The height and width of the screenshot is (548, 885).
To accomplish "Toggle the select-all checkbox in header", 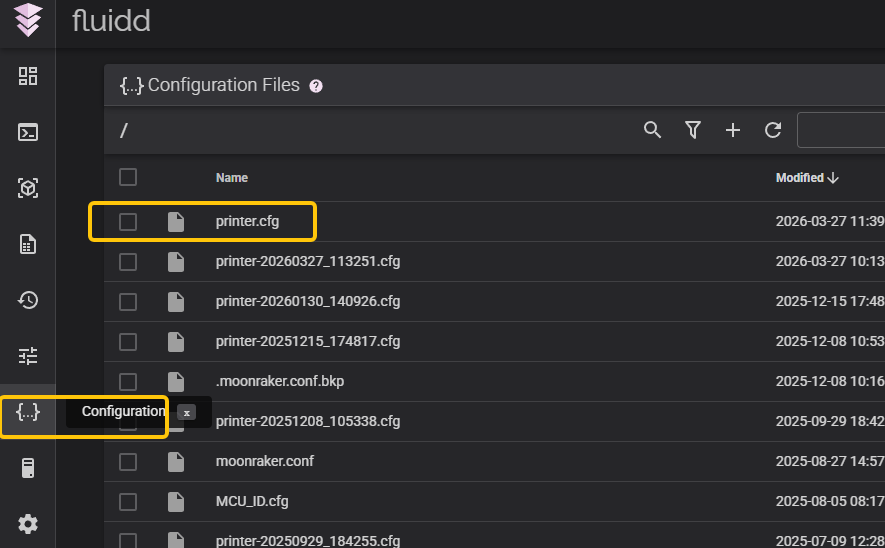I will coord(128,177).
